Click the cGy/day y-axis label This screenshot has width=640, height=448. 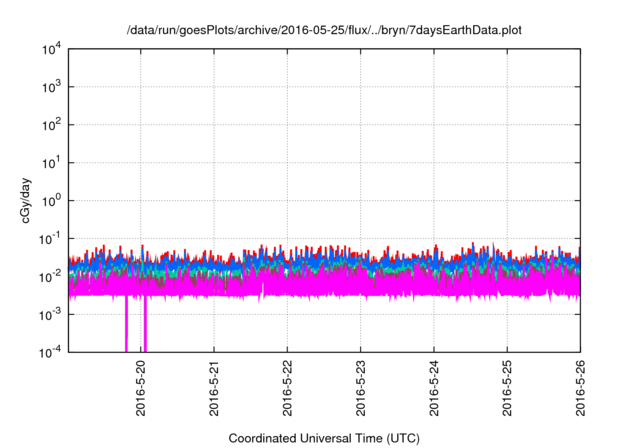click(25, 200)
